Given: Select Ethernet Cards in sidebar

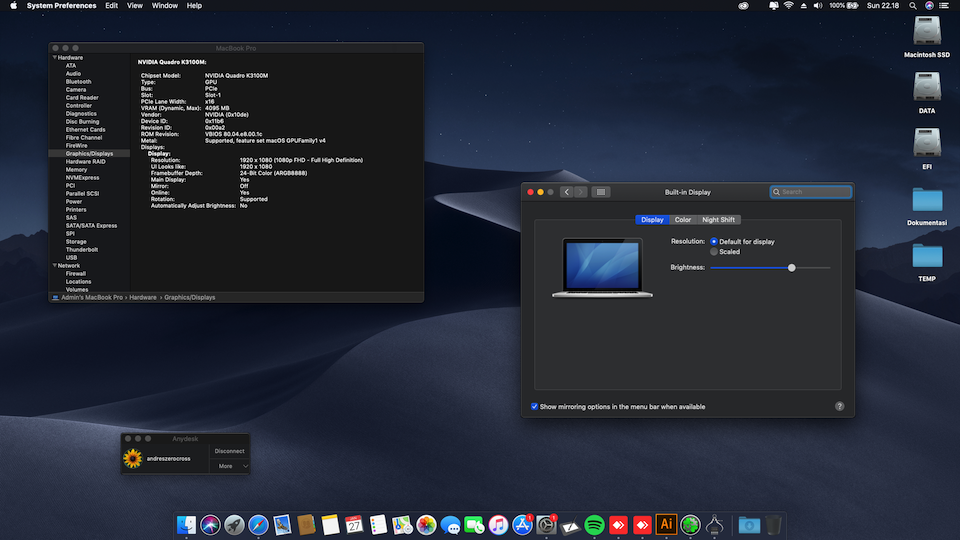Looking at the screenshot, I should pyautogui.click(x=86, y=130).
